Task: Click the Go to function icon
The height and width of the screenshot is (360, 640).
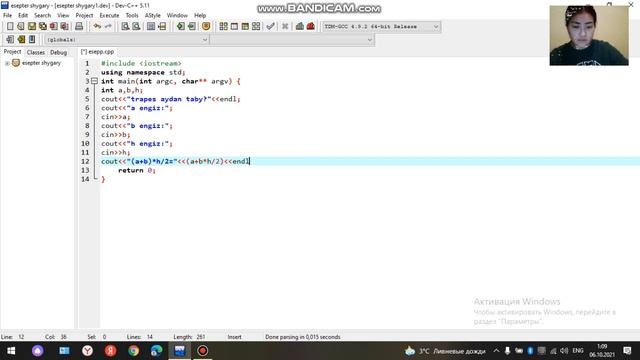Action: [151, 27]
